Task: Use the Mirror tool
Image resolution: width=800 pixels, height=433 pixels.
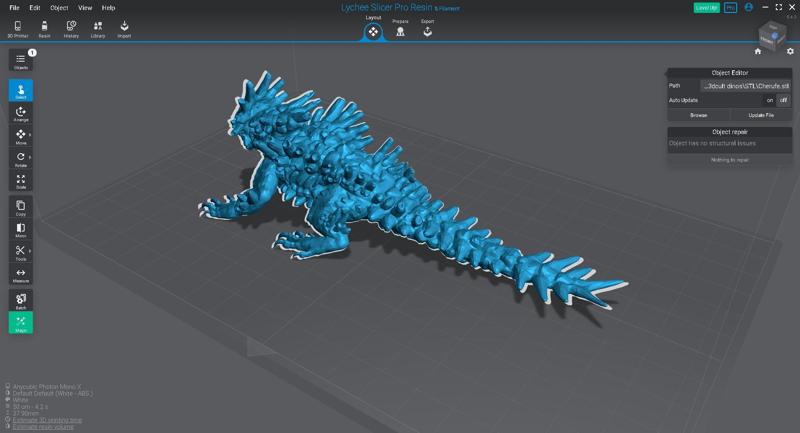Action: [21, 230]
